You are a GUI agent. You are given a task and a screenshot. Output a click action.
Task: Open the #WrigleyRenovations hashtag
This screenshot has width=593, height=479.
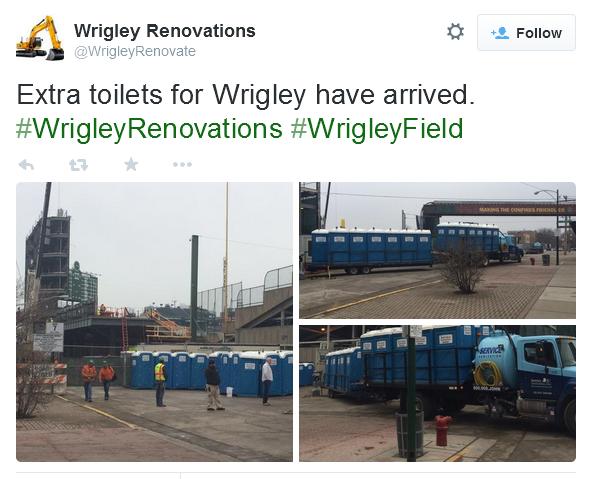click(x=149, y=129)
